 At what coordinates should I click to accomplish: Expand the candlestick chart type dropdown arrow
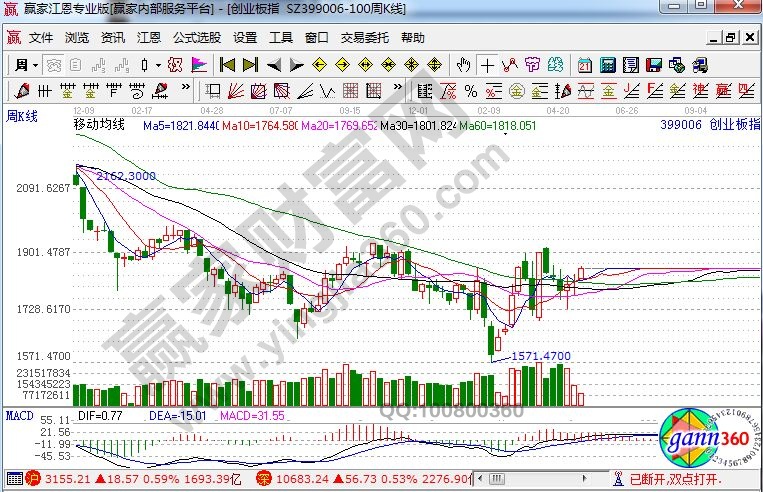tap(158, 65)
